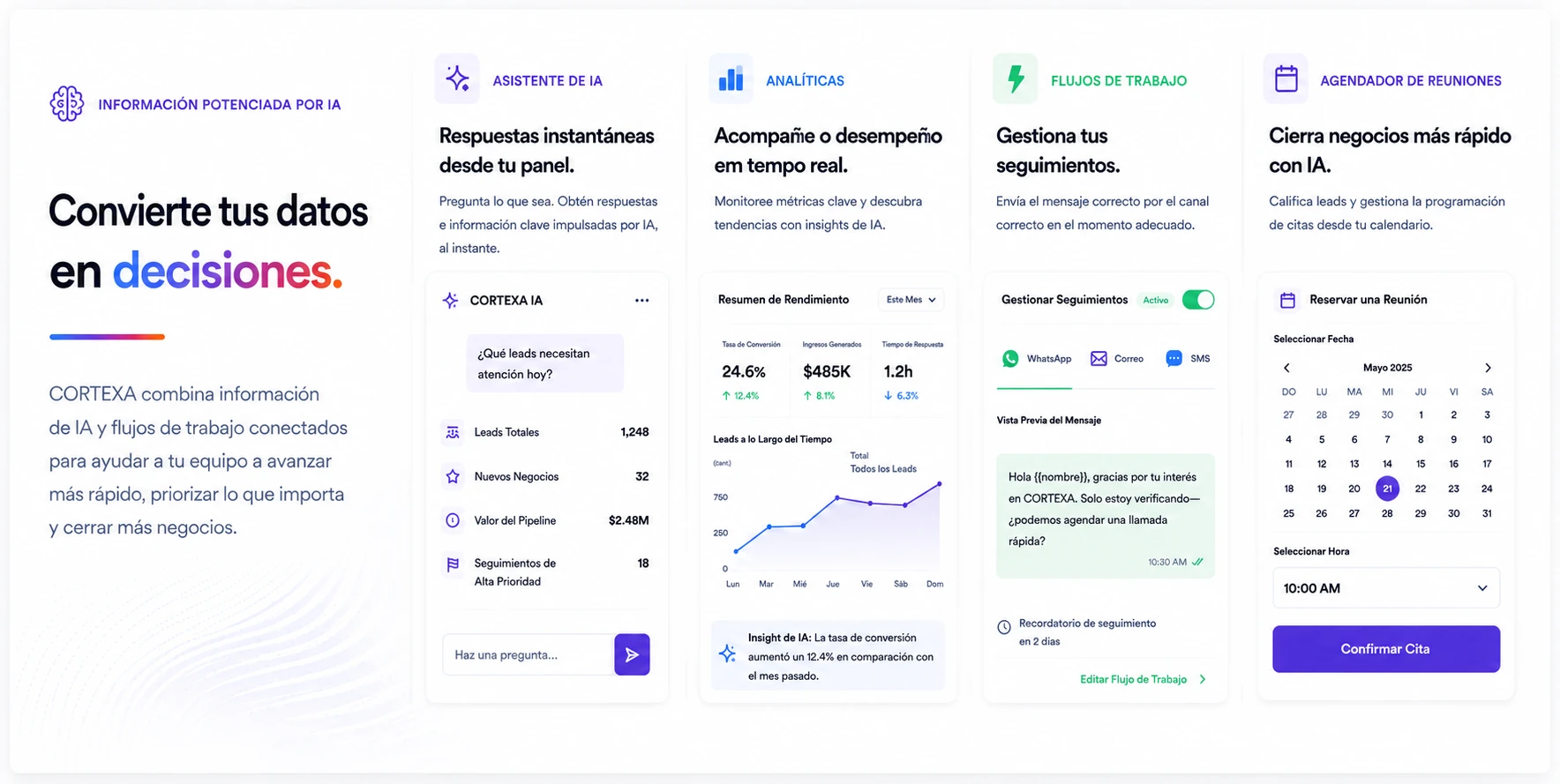Toggle the Activo follow-ups switch
1560x784 pixels.
coord(1198,300)
